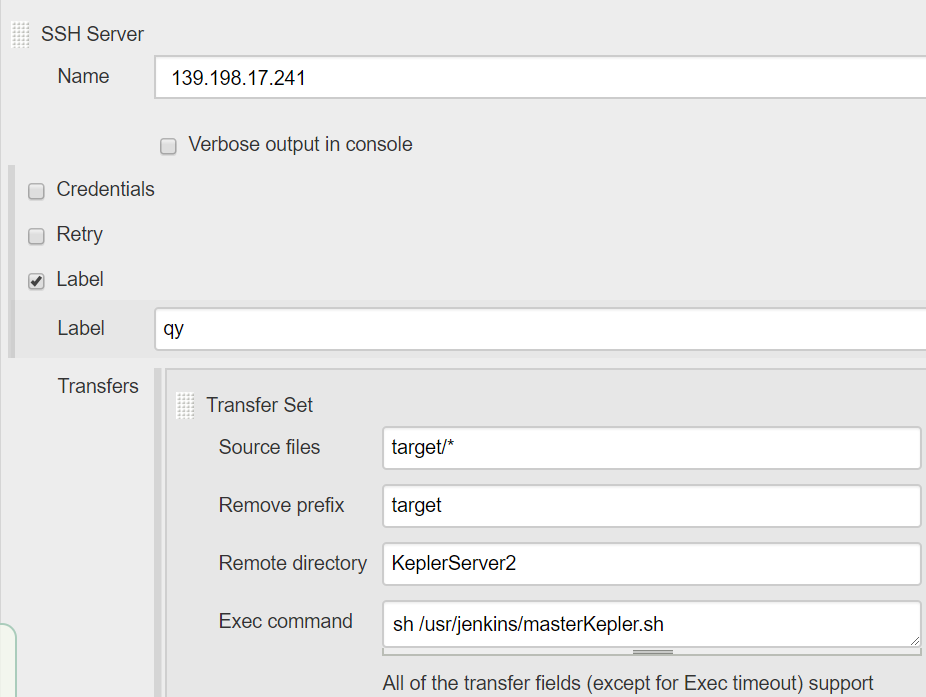The width and height of the screenshot is (926, 697).
Task: Grab the Exec command textarea resize corner
Action: click(914, 640)
